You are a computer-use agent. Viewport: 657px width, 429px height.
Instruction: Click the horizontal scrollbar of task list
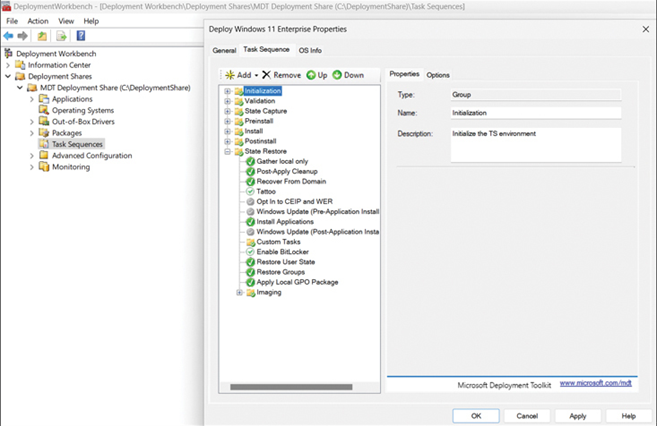tap(291, 387)
